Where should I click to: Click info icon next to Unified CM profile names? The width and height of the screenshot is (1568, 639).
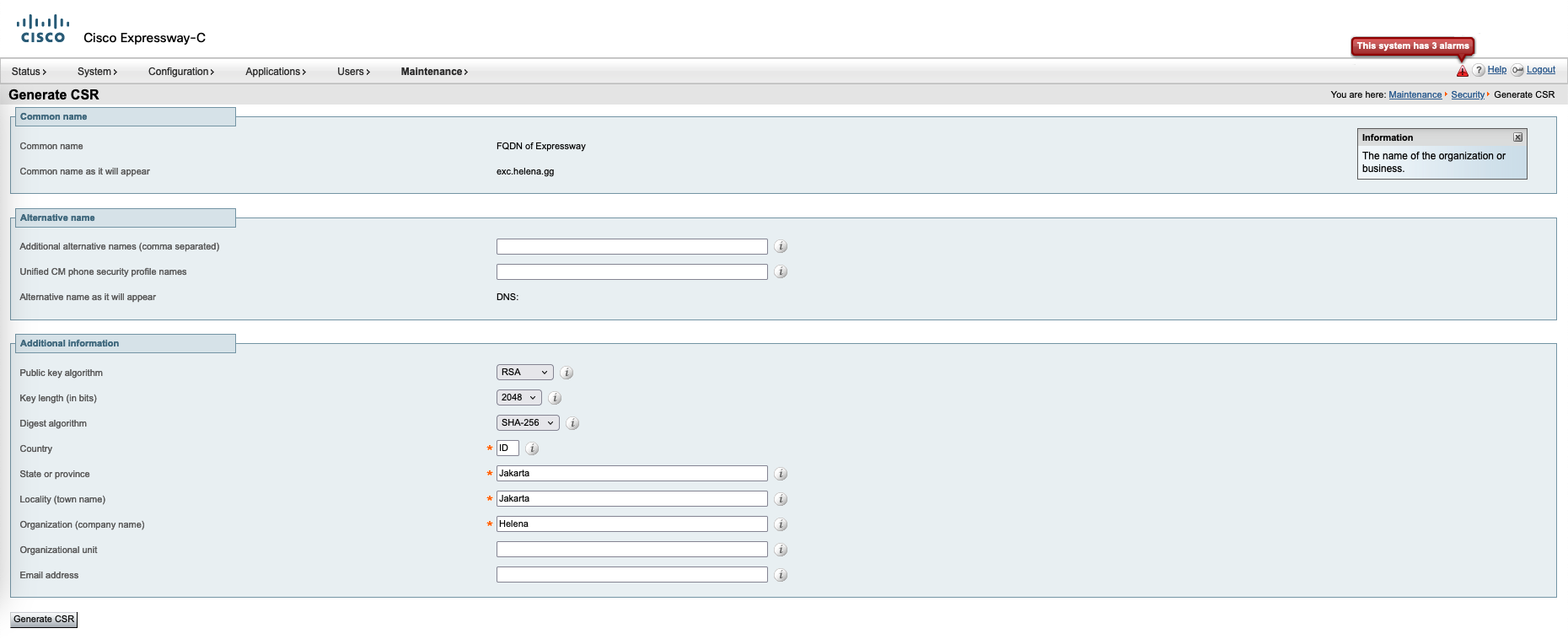pyautogui.click(x=781, y=272)
